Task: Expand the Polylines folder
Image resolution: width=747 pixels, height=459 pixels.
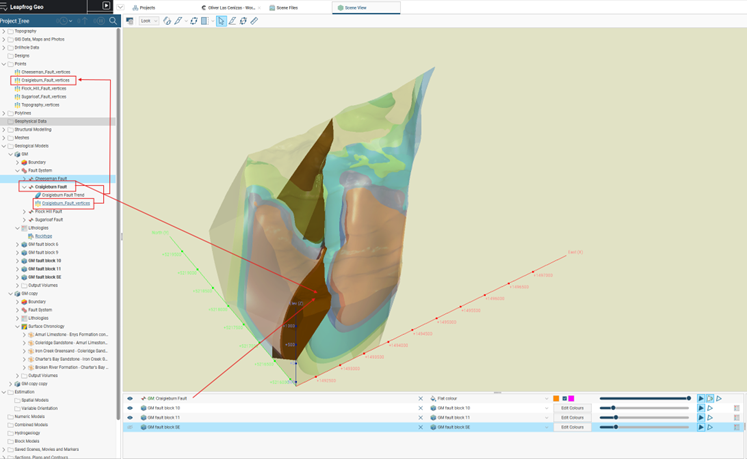Action: coord(4,113)
